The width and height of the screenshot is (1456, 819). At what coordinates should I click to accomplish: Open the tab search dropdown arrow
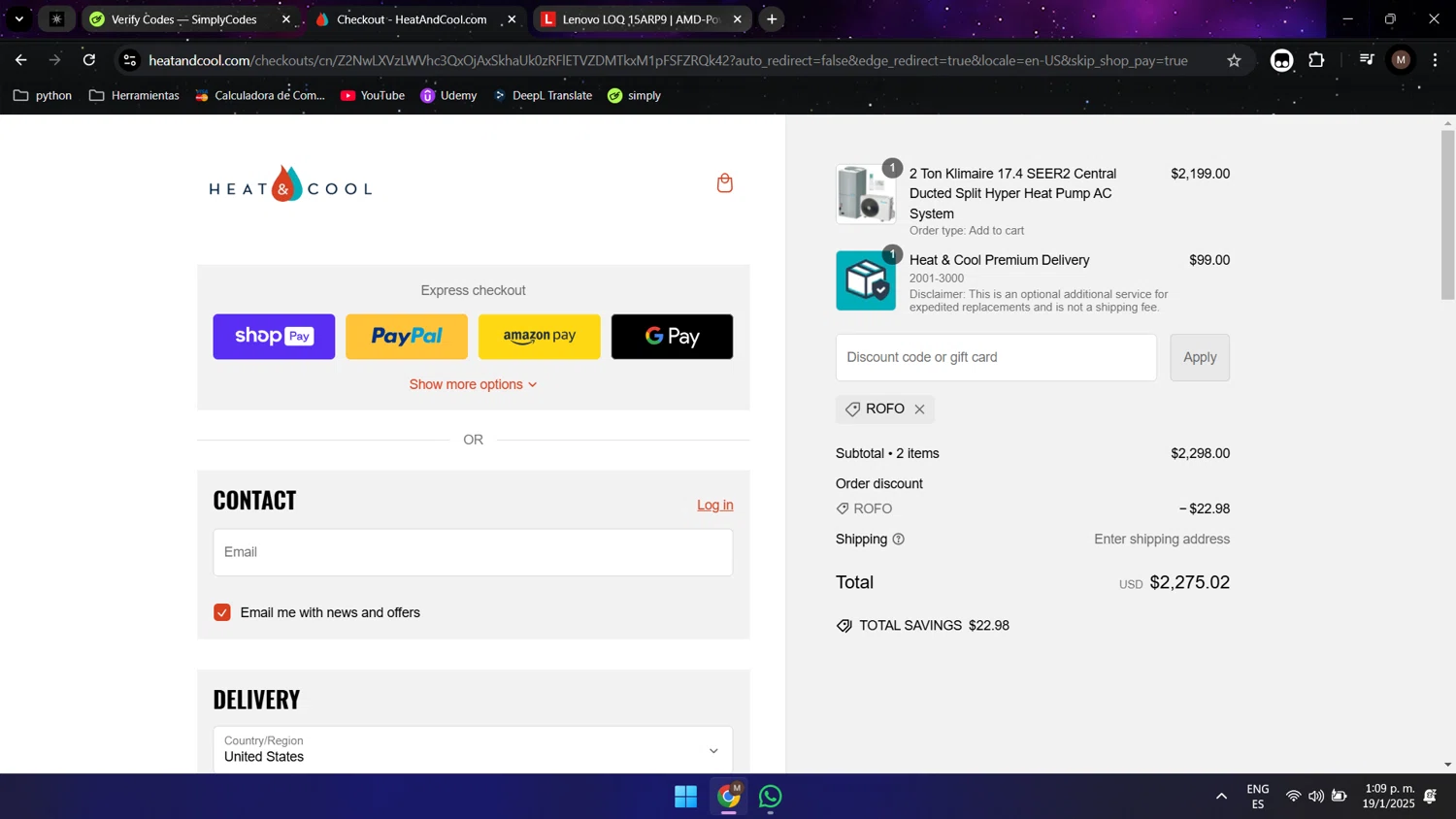pos(18,19)
